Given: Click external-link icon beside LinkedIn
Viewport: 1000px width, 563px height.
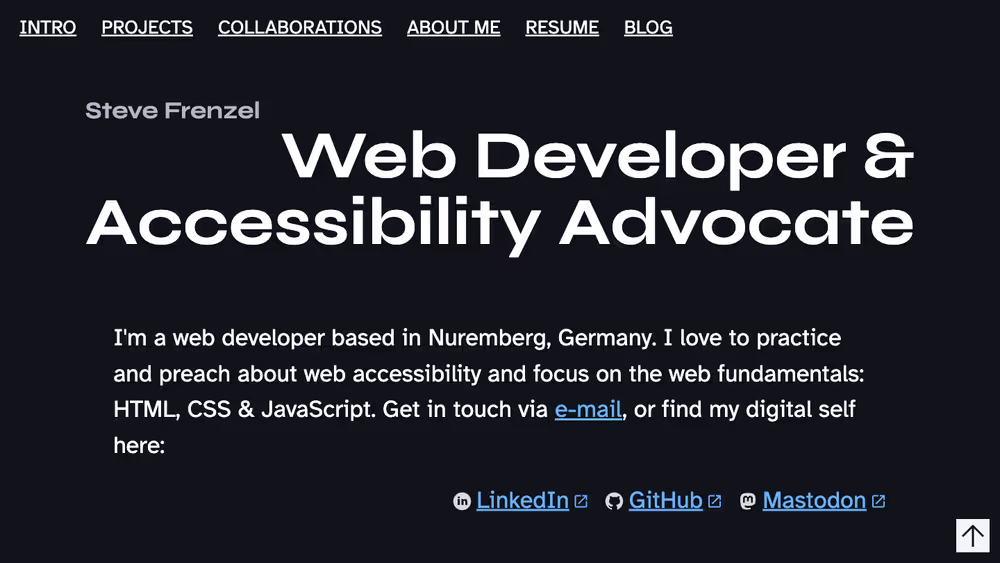Looking at the screenshot, I should click(x=580, y=501).
